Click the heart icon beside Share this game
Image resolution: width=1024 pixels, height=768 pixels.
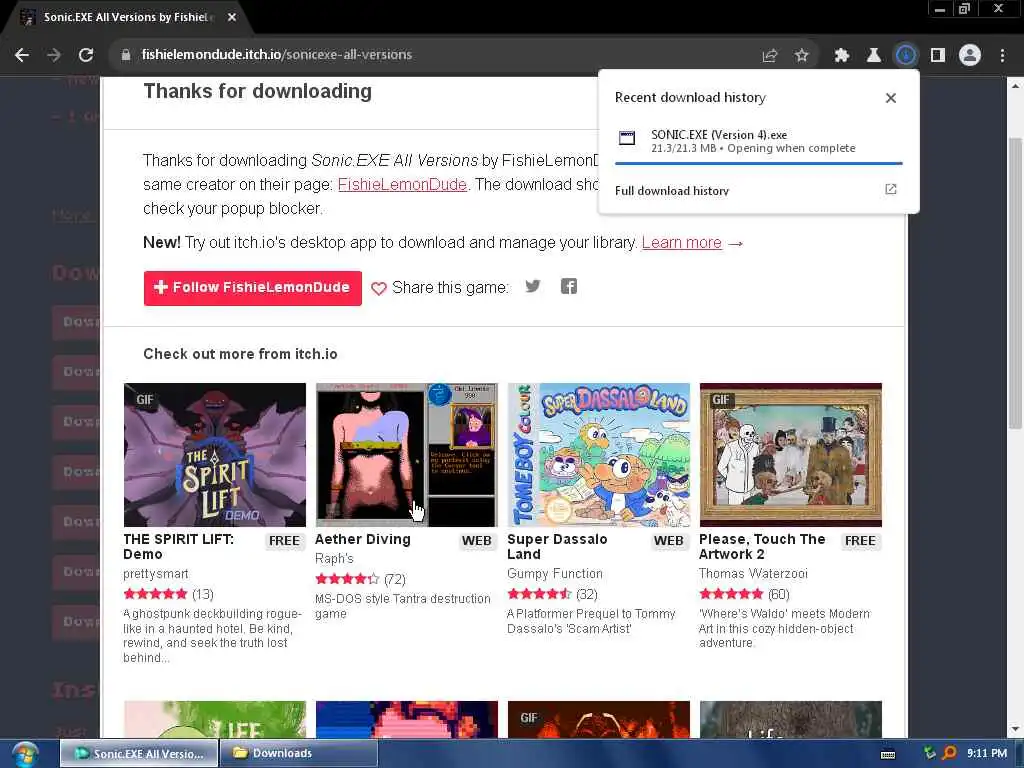point(379,289)
